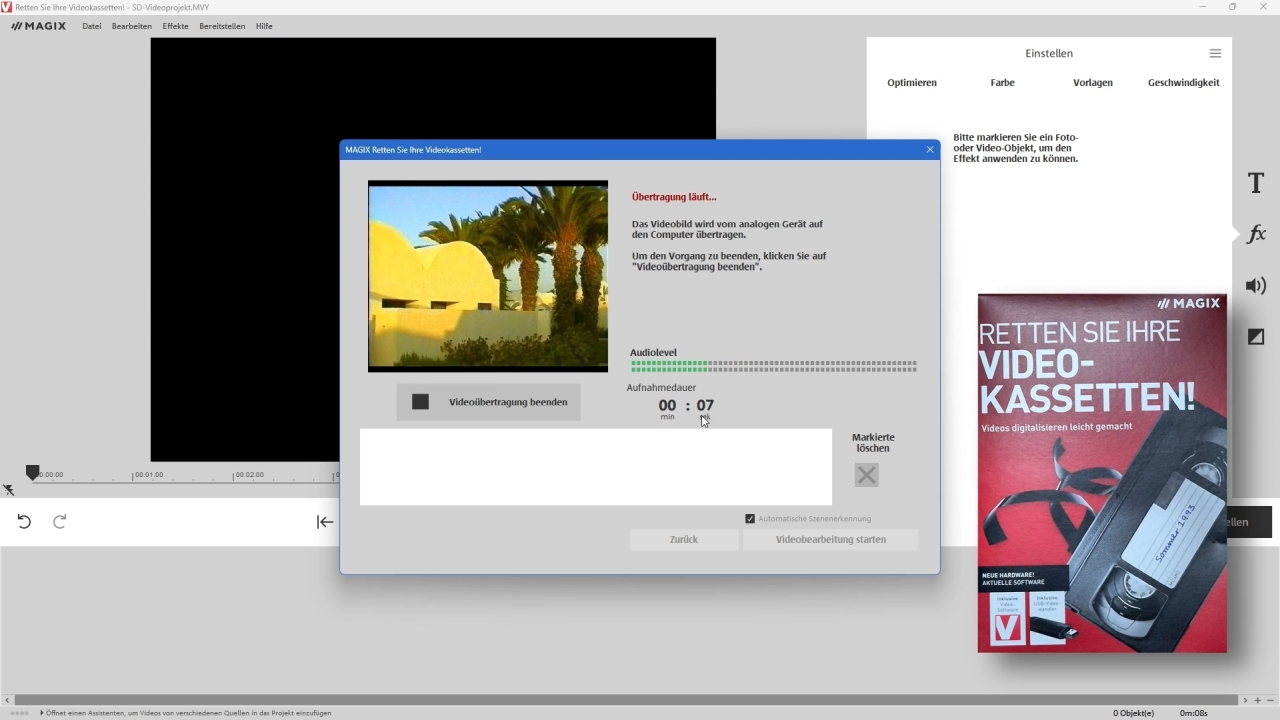Image resolution: width=1280 pixels, height=720 pixels.
Task: Open the Effekte menu
Action: pyautogui.click(x=176, y=26)
